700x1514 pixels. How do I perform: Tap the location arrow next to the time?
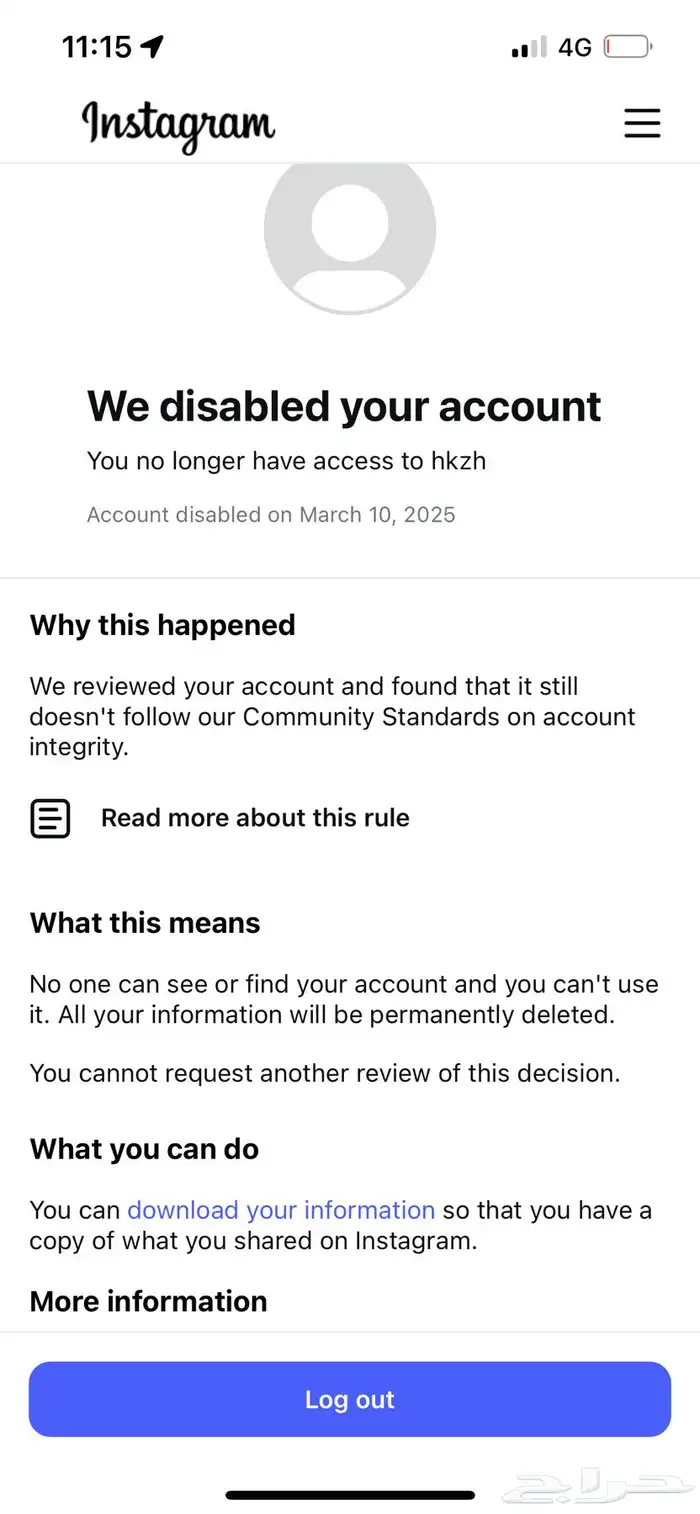tap(153, 46)
